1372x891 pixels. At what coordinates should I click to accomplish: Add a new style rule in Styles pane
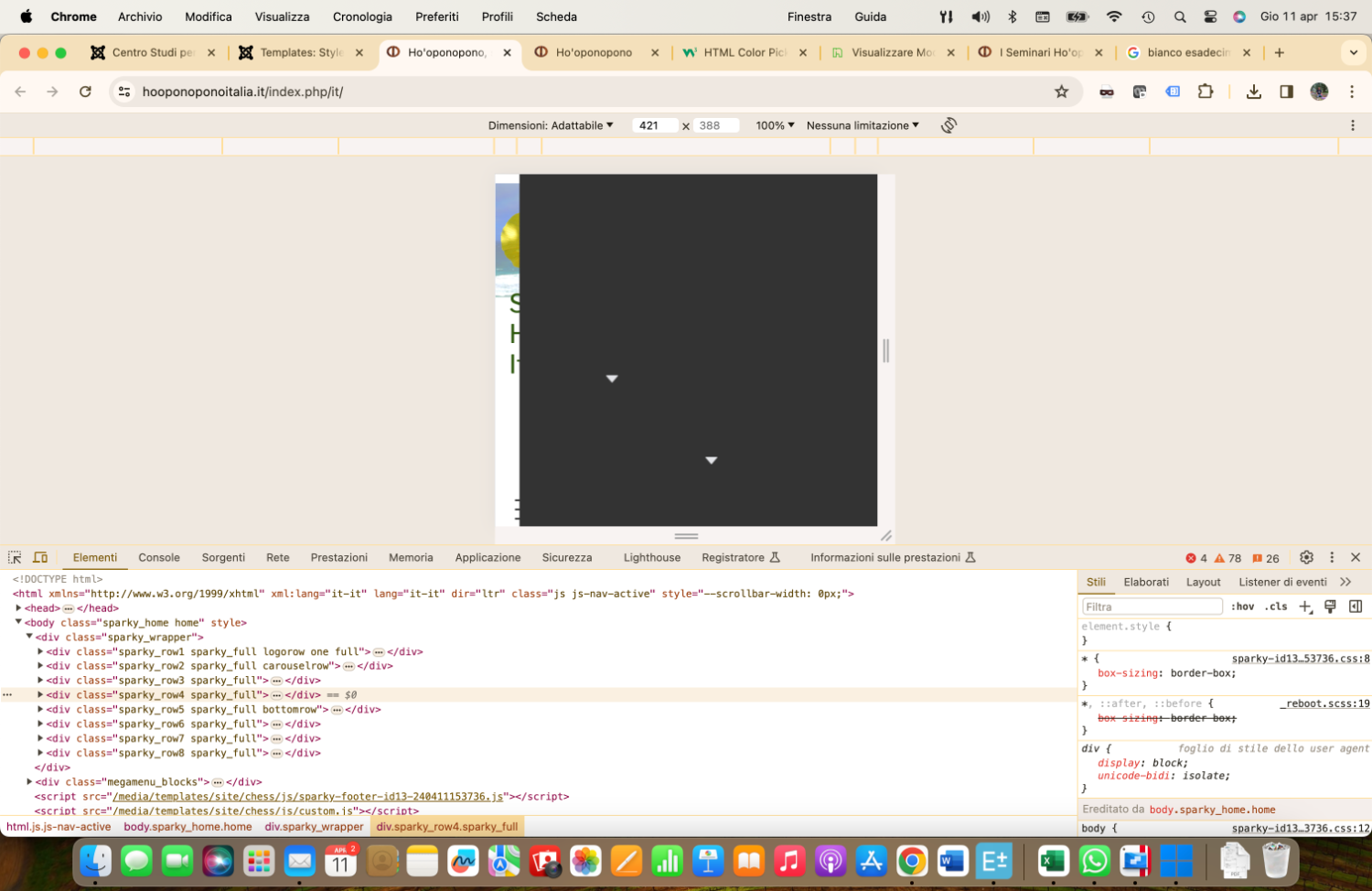[1305, 607]
